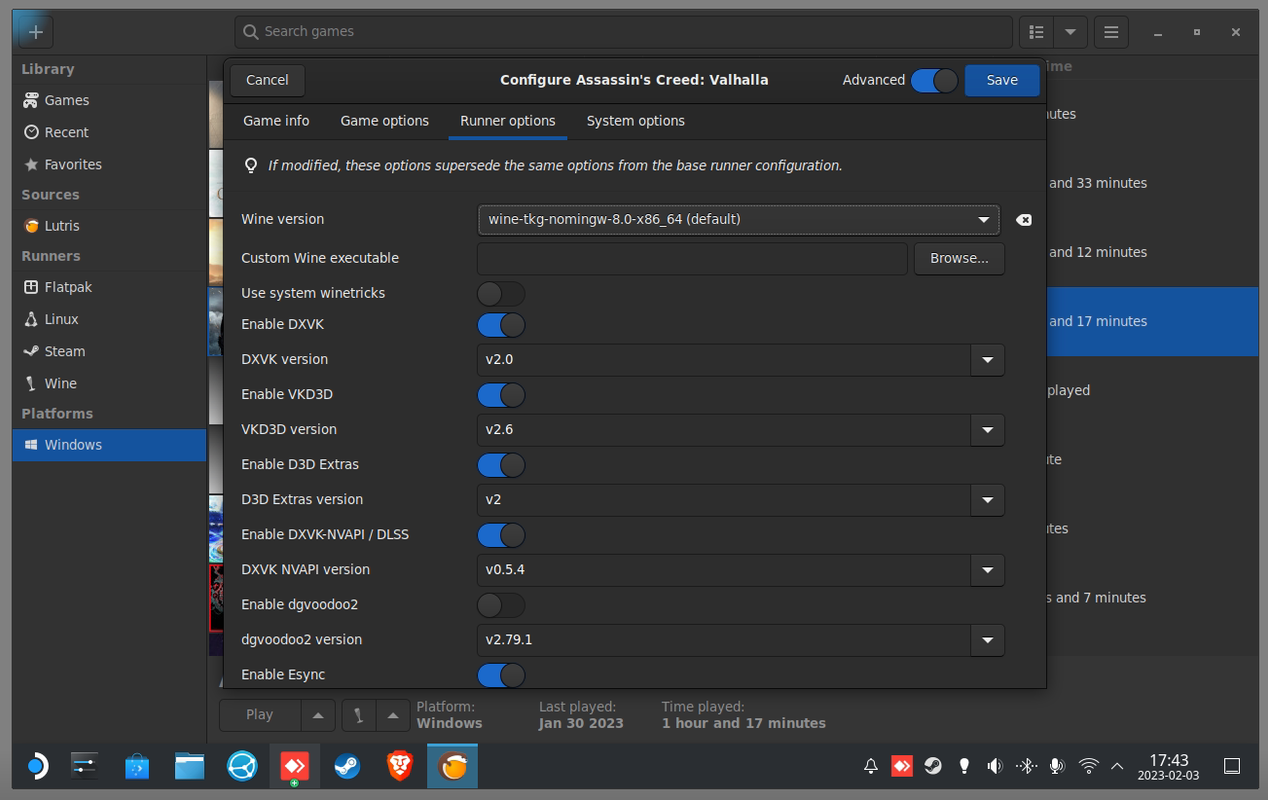Launch Steam from the taskbar

pyautogui.click(x=347, y=767)
